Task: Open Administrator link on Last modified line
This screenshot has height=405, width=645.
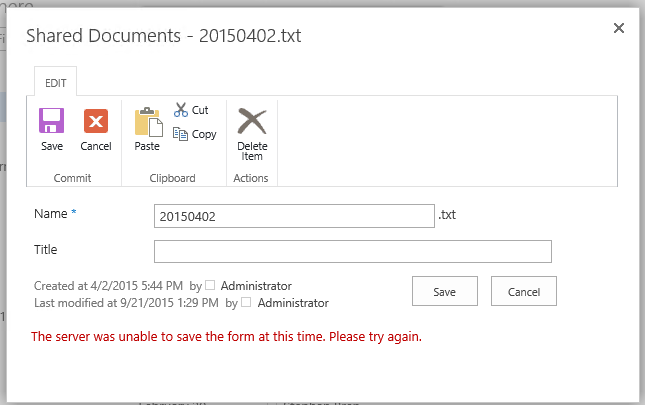Action: 292,303
